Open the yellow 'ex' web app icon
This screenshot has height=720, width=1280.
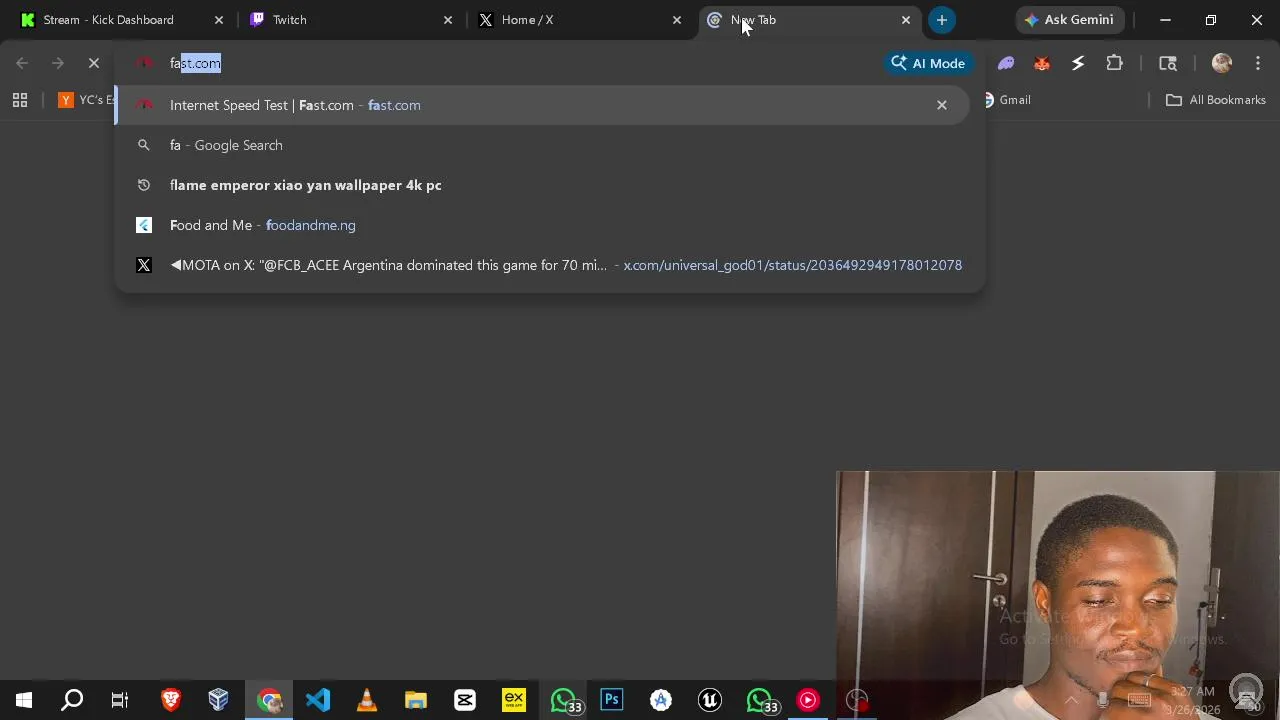(514, 700)
